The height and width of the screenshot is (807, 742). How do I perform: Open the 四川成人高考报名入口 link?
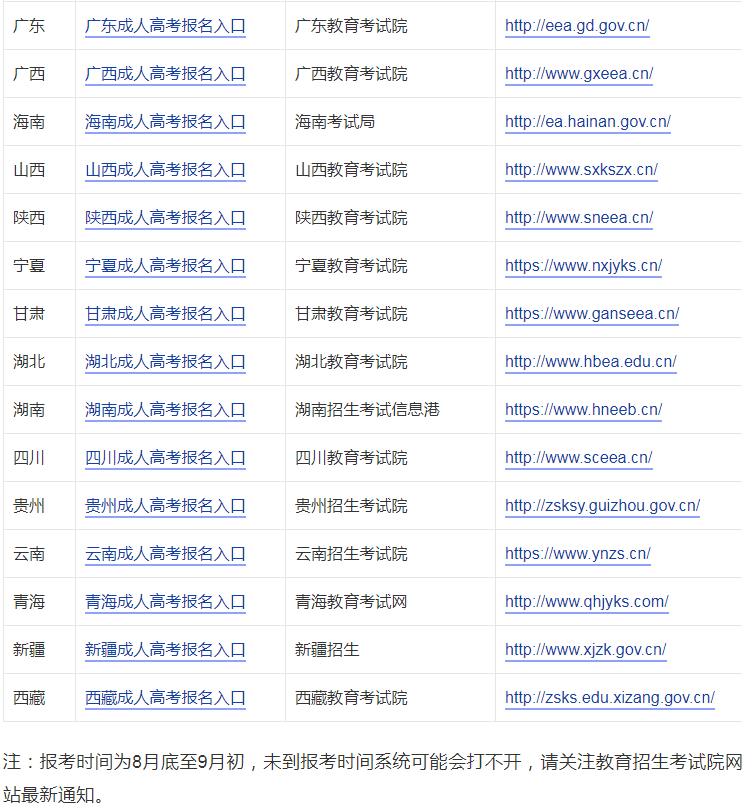[x=165, y=458]
